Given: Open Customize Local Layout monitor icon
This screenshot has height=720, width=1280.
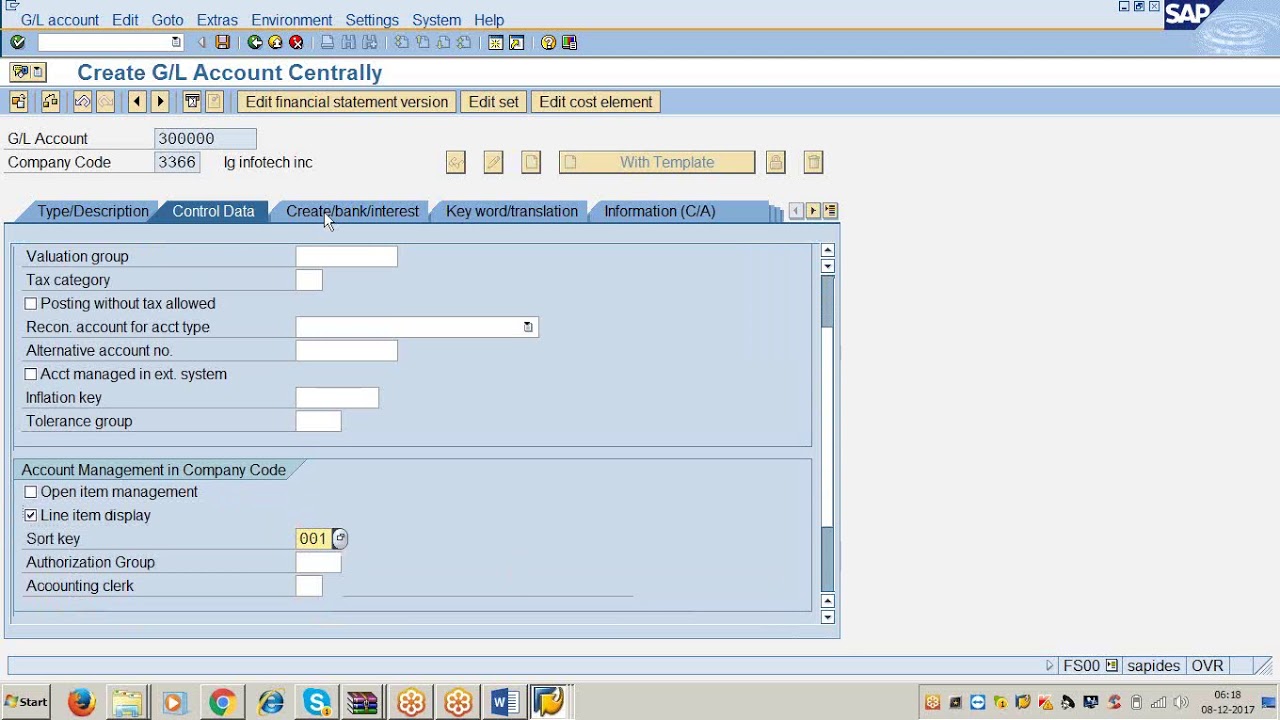Looking at the screenshot, I should pos(569,42).
